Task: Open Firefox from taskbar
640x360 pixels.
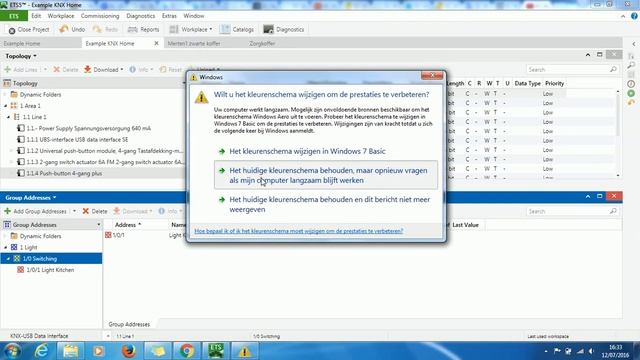Action: click(129, 351)
